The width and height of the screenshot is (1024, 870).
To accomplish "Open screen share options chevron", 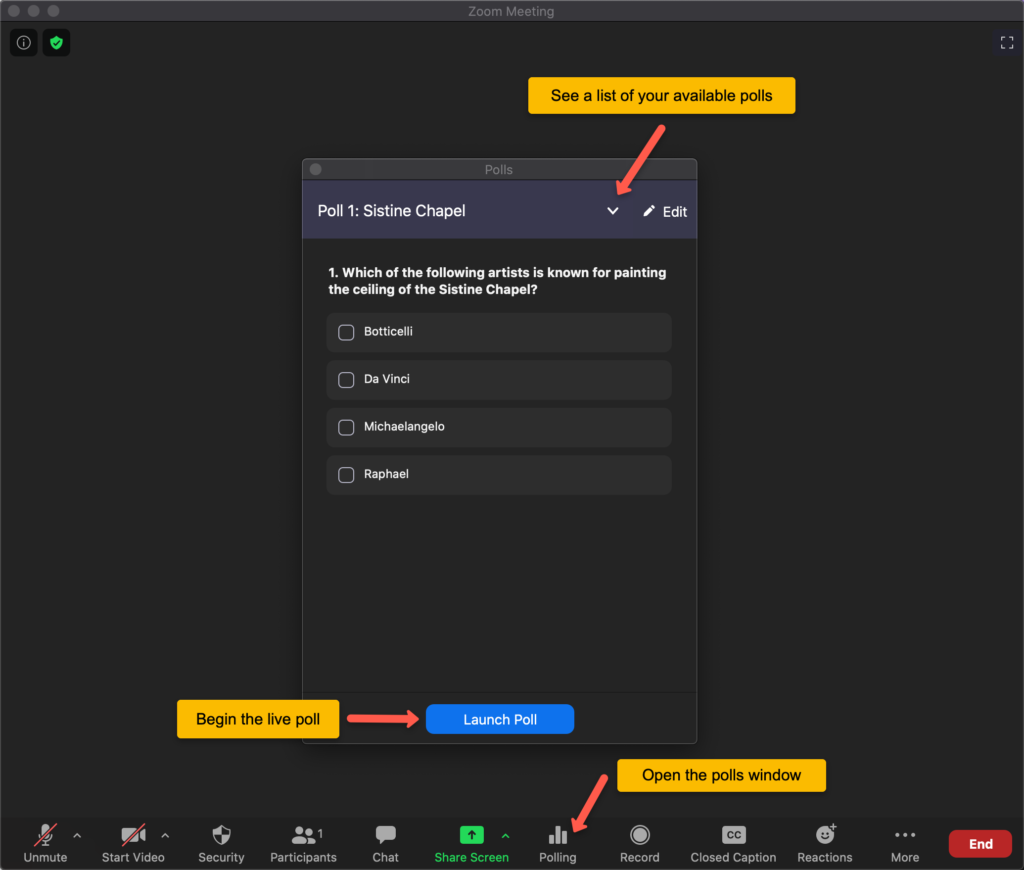I will coord(506,834).
